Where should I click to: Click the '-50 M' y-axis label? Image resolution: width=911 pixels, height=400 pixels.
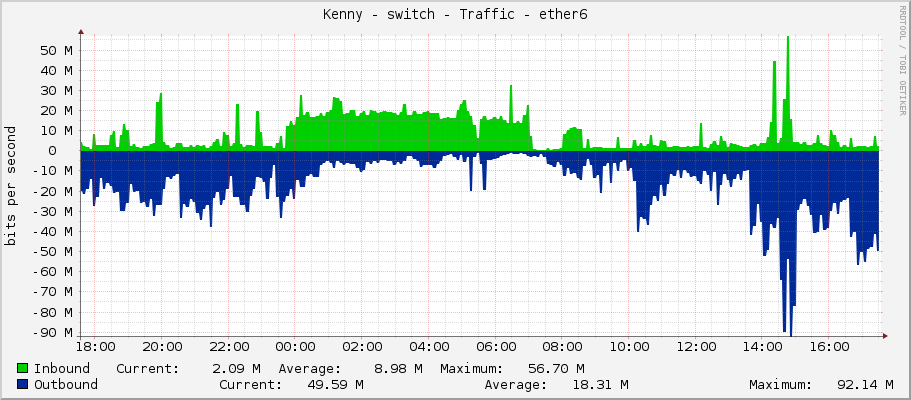[x=52, y=252]
